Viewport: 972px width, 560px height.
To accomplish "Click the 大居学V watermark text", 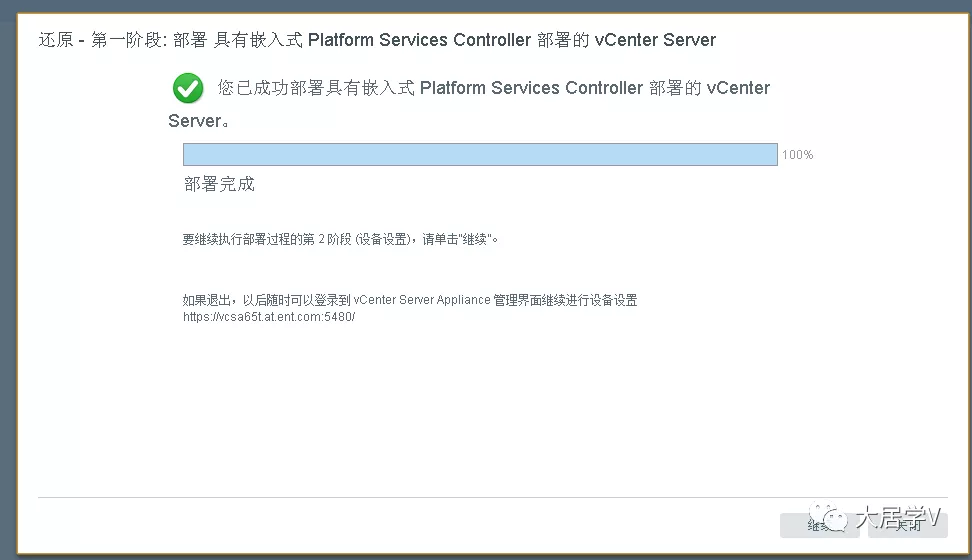I will pos(898,518).
